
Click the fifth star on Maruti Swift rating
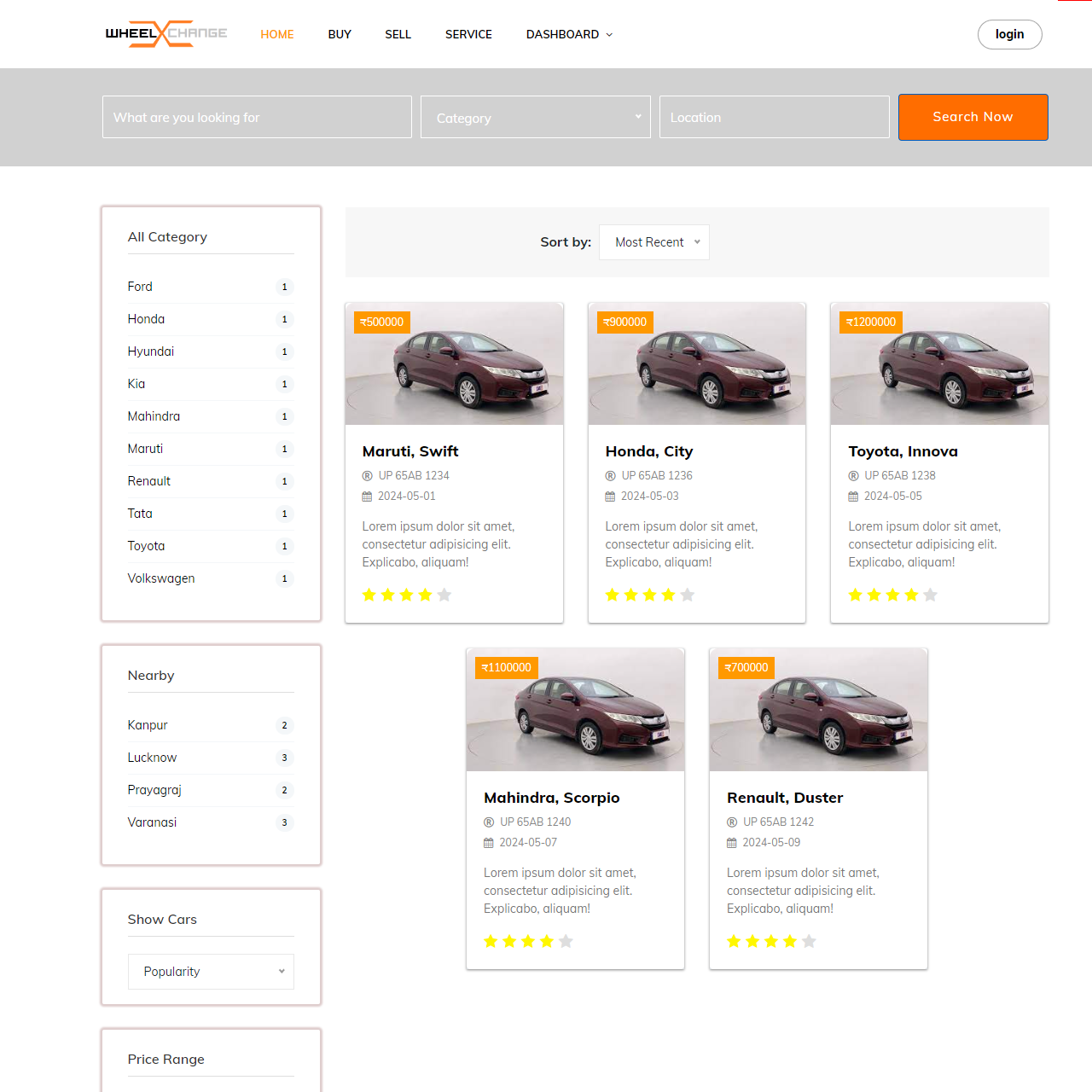[x=444, y=595]
